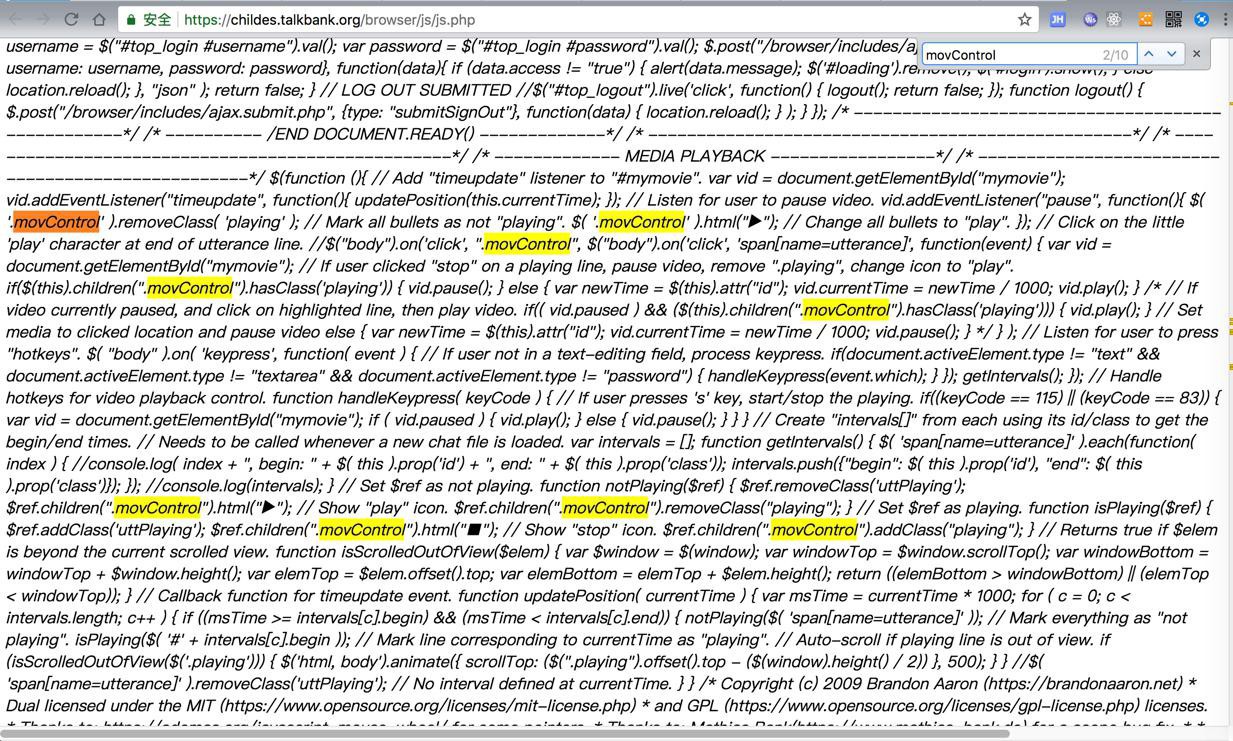Open the purple round extension icon

point(1090,19)
